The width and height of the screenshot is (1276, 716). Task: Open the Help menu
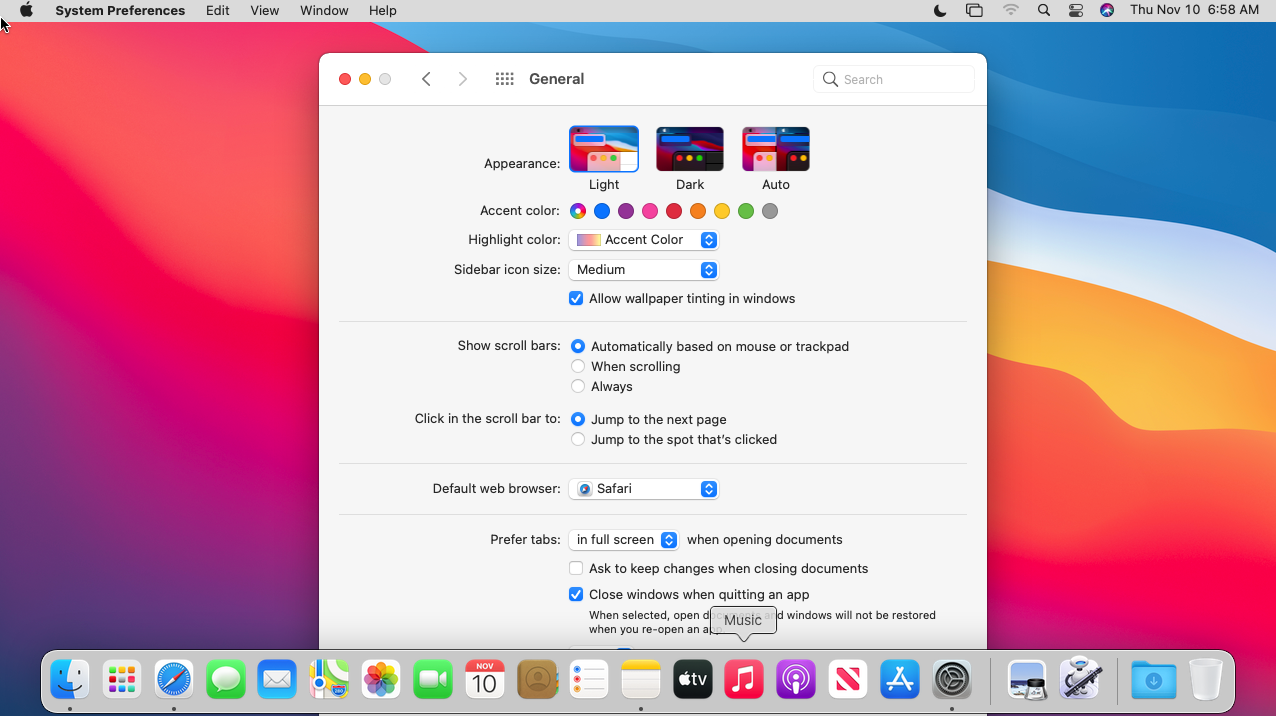[383, 10]
